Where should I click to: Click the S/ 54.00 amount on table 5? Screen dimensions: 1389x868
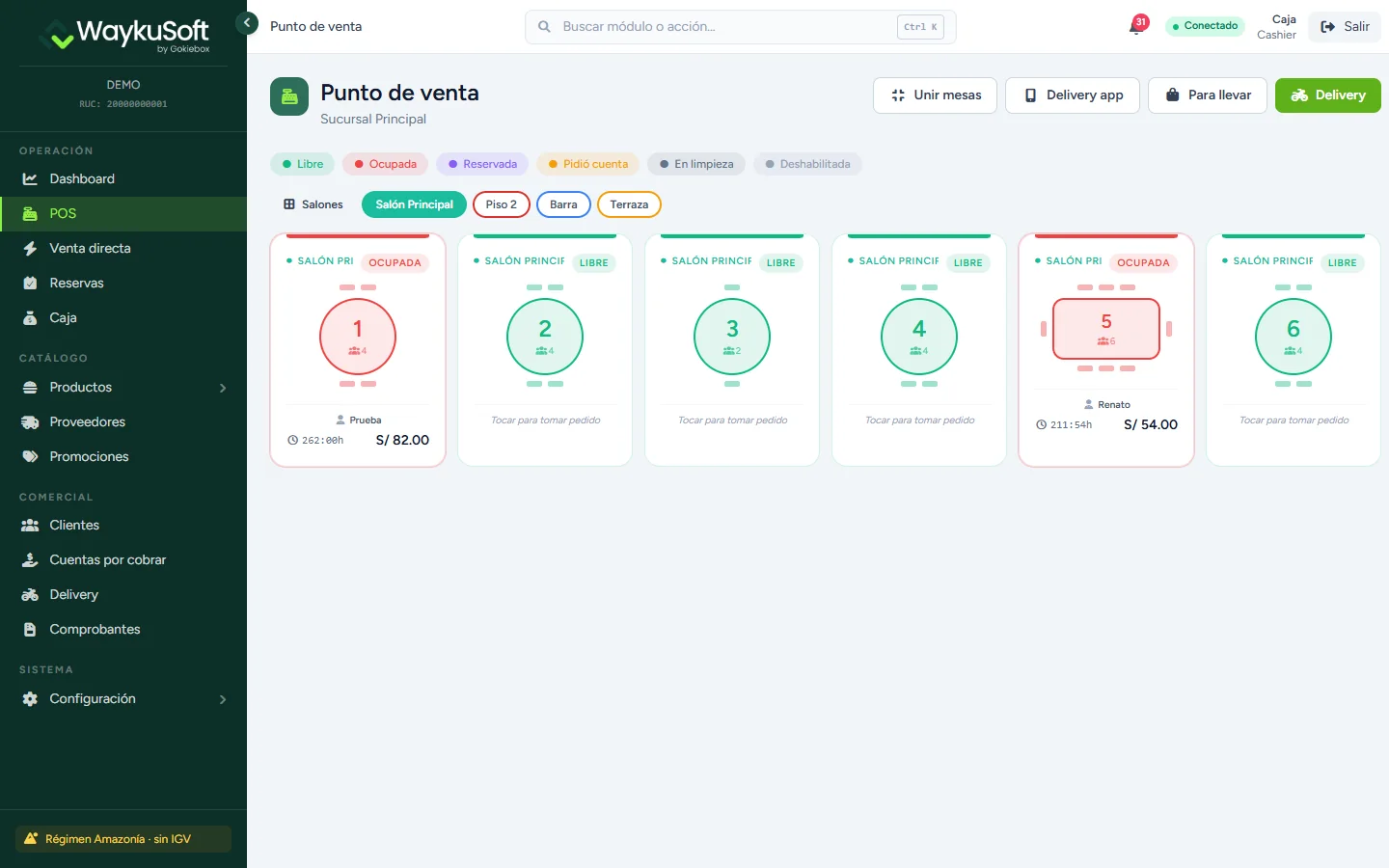click(x=1151, y=424)
